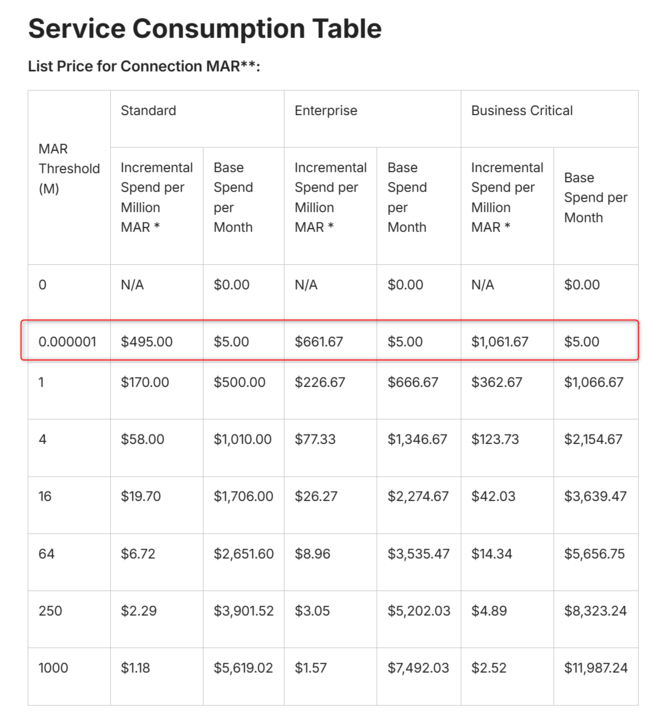Click the $495.00 Standard incremental spend cell
The image size is (660, 720).
pos(147,342)
